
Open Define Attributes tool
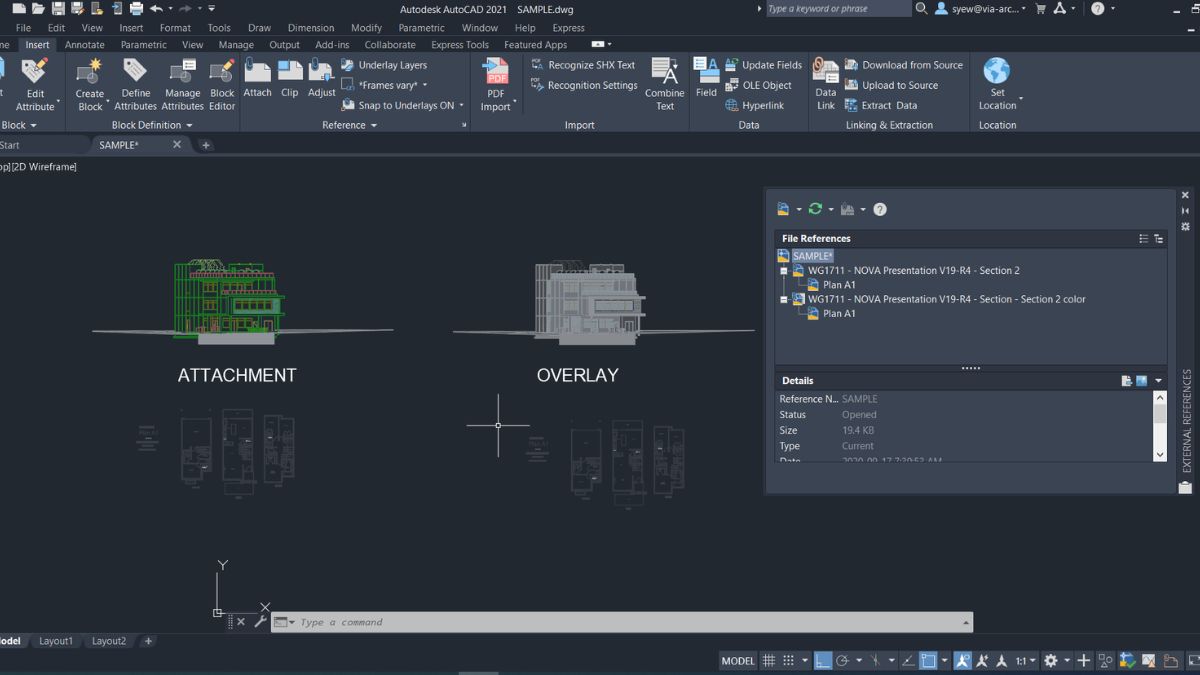(135, 84)
